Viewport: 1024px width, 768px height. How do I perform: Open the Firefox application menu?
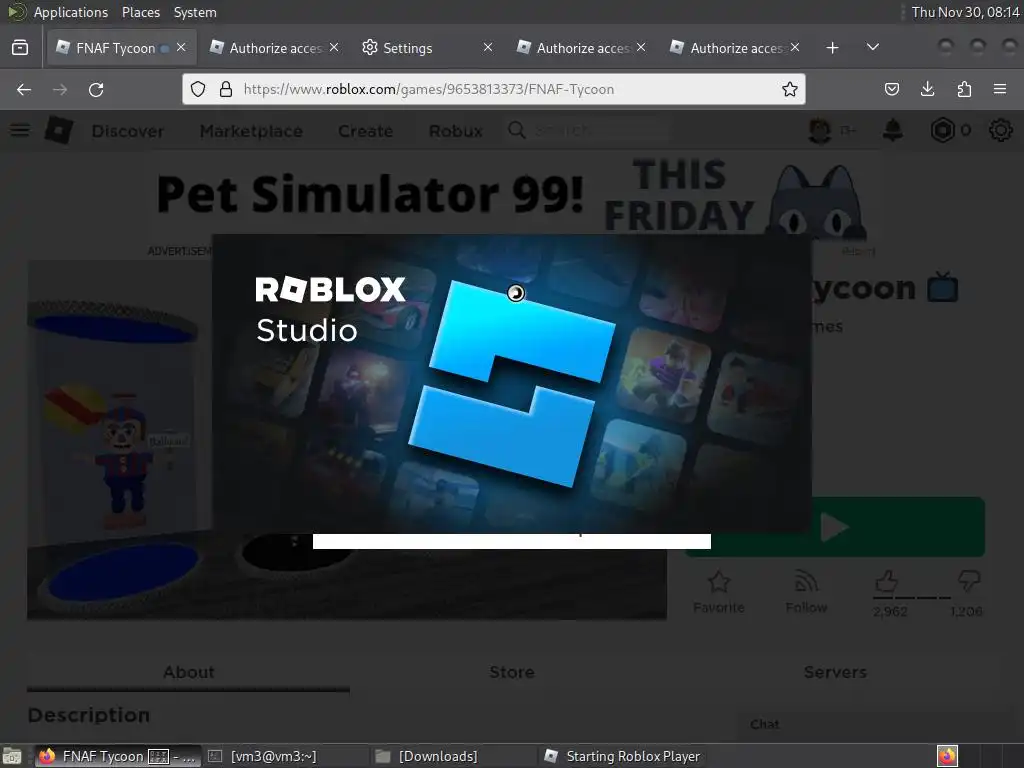(1000, 89)
